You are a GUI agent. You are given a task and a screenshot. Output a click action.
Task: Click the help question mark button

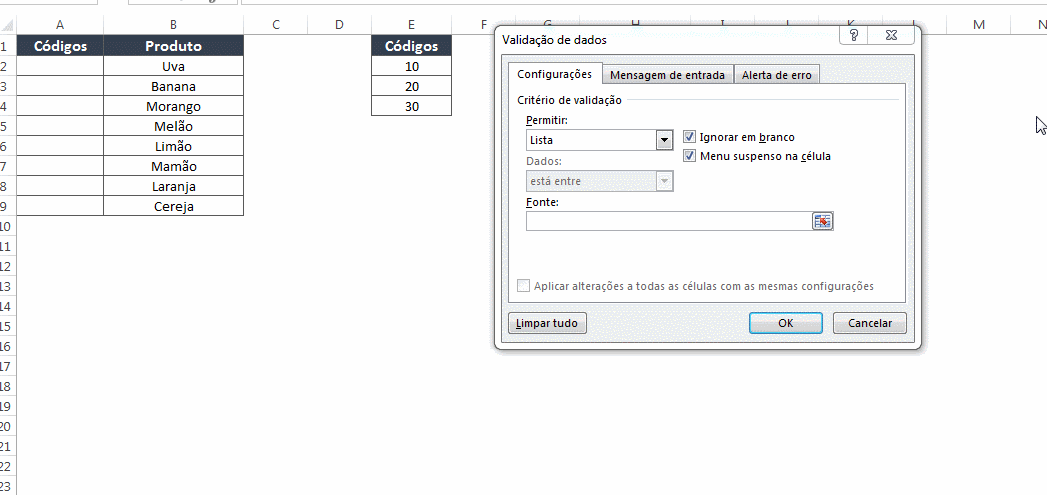(853, 36)
